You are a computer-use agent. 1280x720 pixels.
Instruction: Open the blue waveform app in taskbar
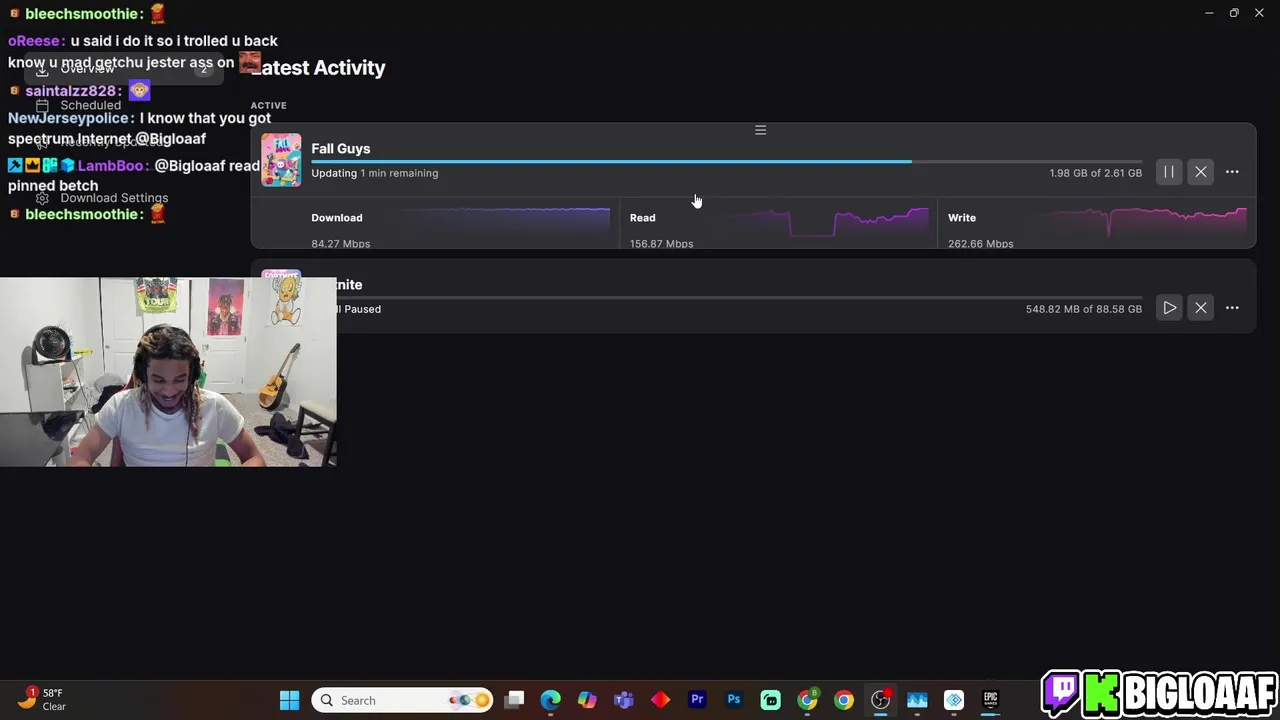pos(917,700)
